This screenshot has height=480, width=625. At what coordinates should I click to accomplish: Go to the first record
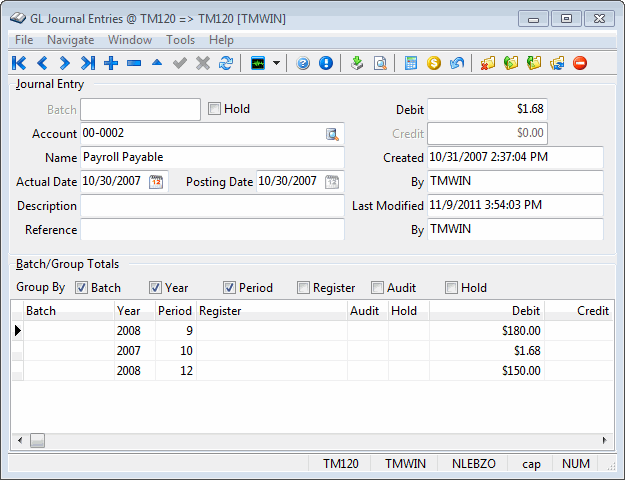click(x=19, y=63)
